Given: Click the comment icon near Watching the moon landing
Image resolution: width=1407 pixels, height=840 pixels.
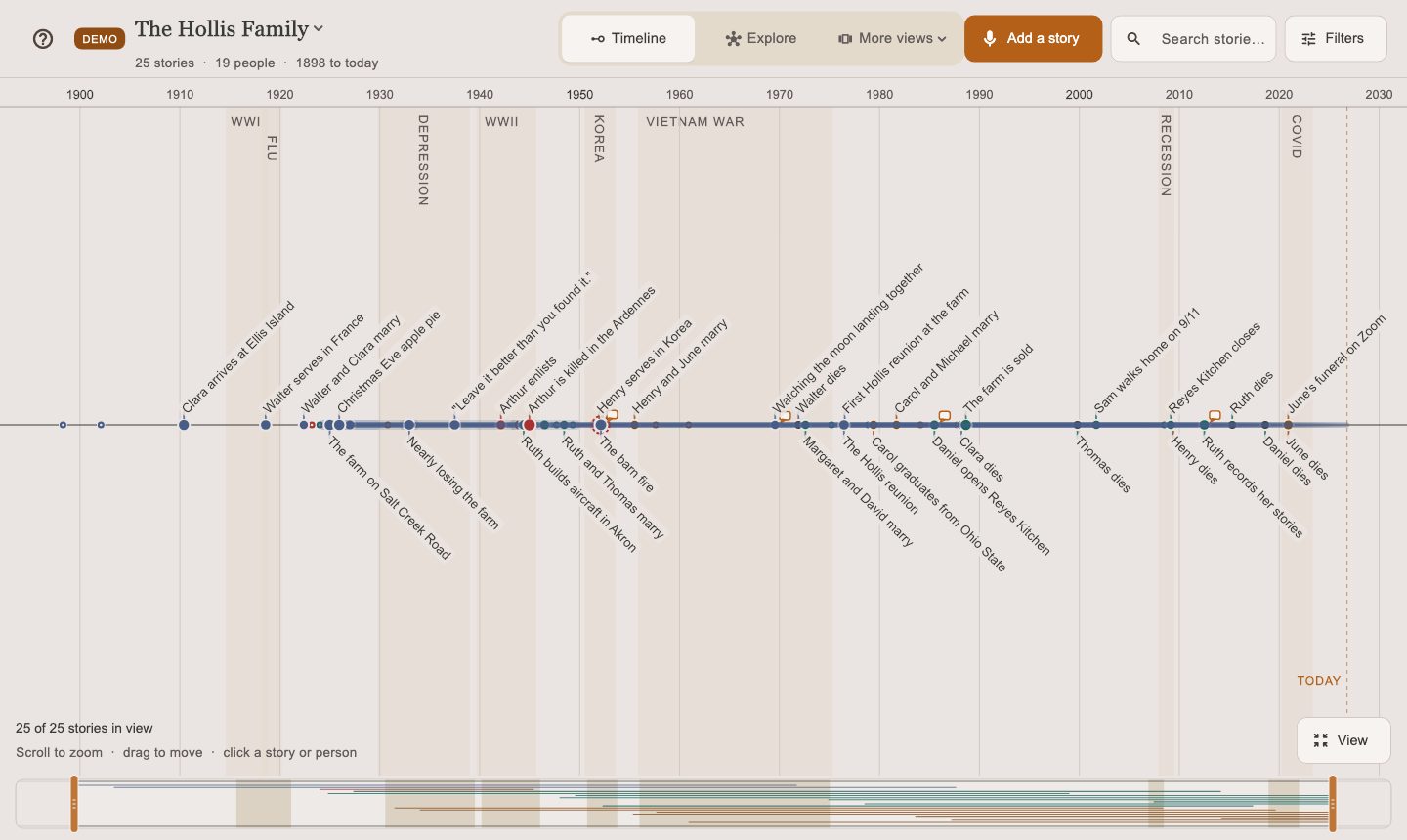Looking at the screenshot, I should [x=786, y=416].
